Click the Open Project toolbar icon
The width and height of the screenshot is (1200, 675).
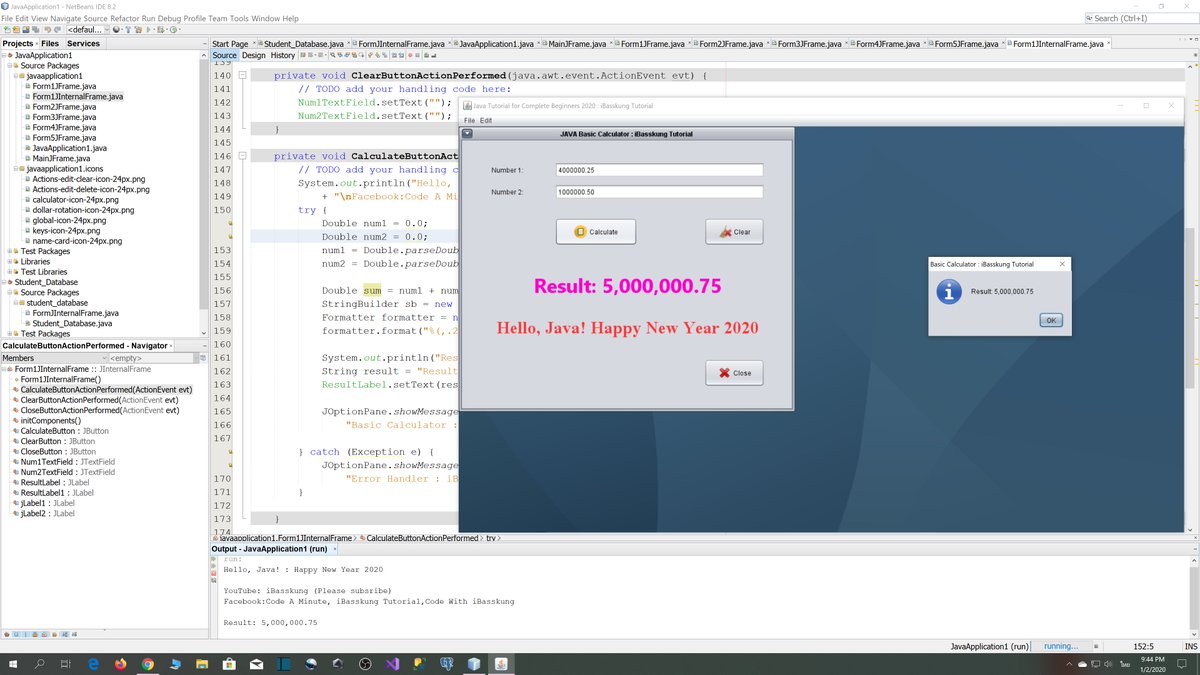[x=26, y=29]
